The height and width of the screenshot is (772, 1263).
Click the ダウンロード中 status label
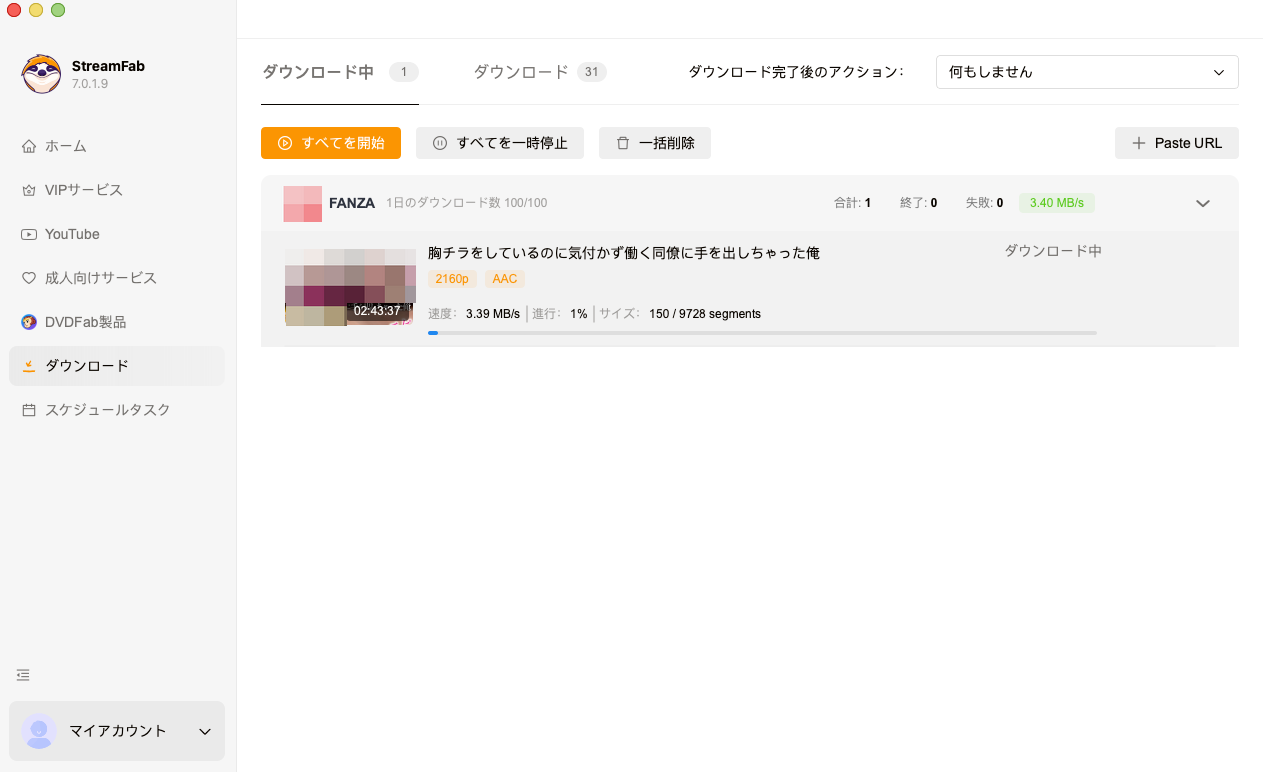(1053, 251)
